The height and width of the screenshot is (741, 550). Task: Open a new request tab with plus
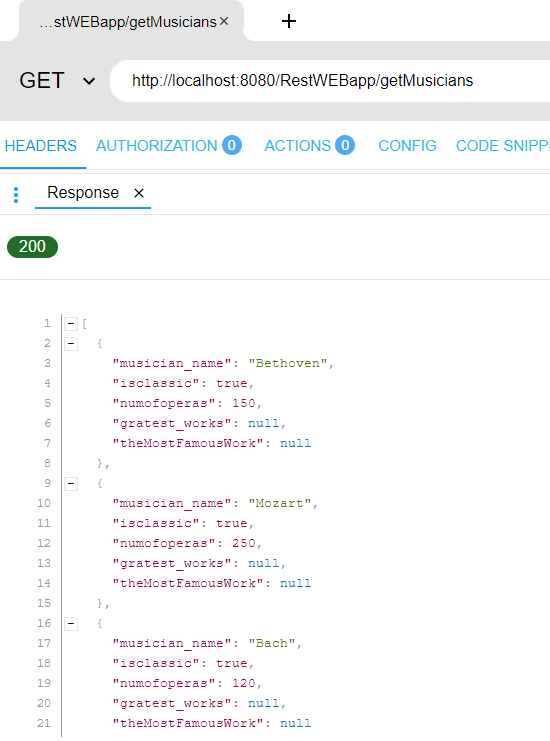[x=289, y=21]
